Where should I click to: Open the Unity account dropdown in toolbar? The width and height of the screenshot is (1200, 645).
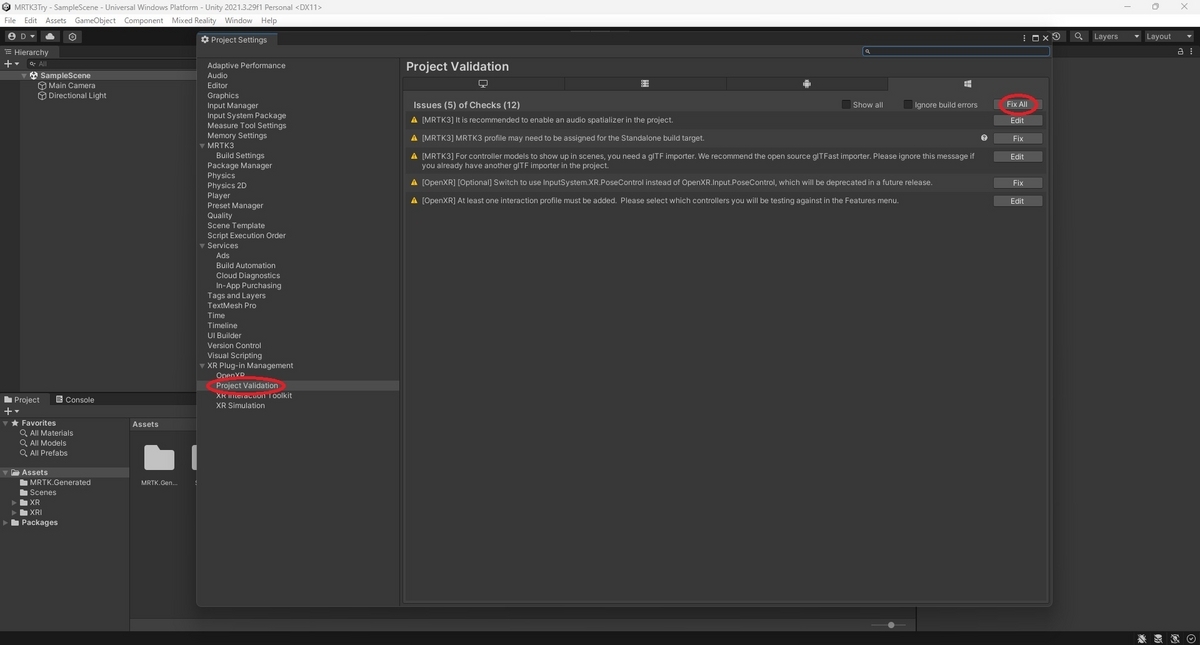tap(20, 37)
